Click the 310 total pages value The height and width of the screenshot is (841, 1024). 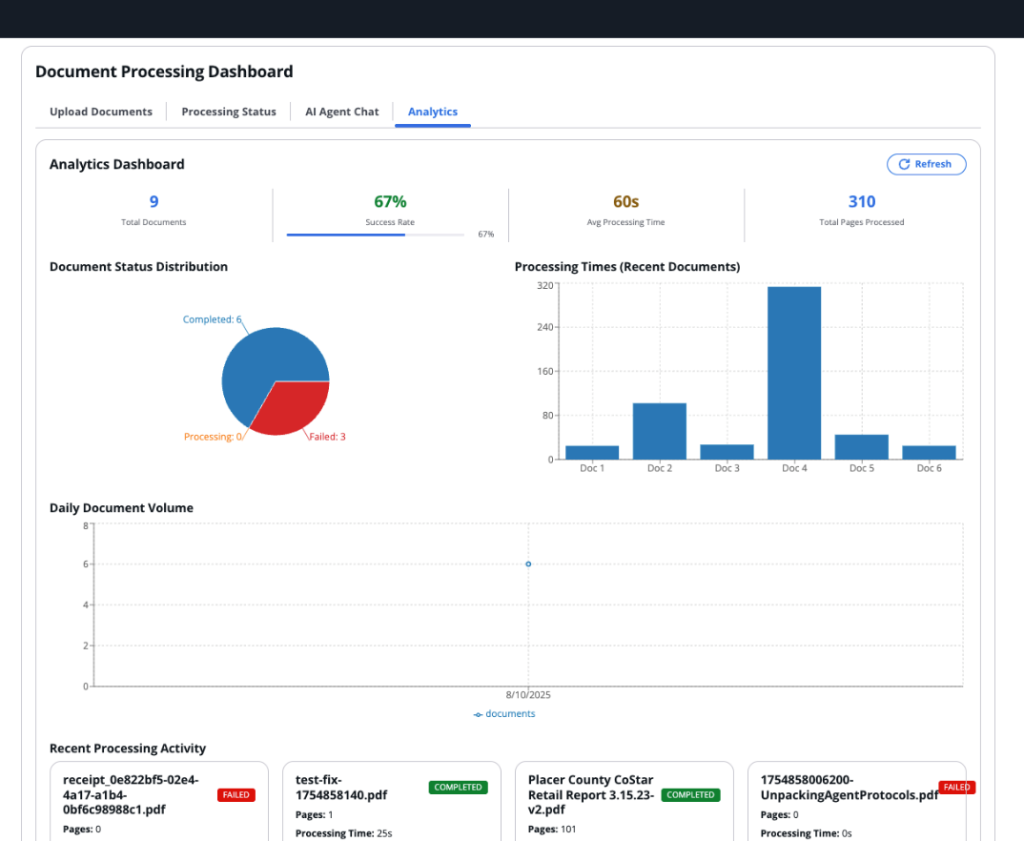(x=861, y=202)
